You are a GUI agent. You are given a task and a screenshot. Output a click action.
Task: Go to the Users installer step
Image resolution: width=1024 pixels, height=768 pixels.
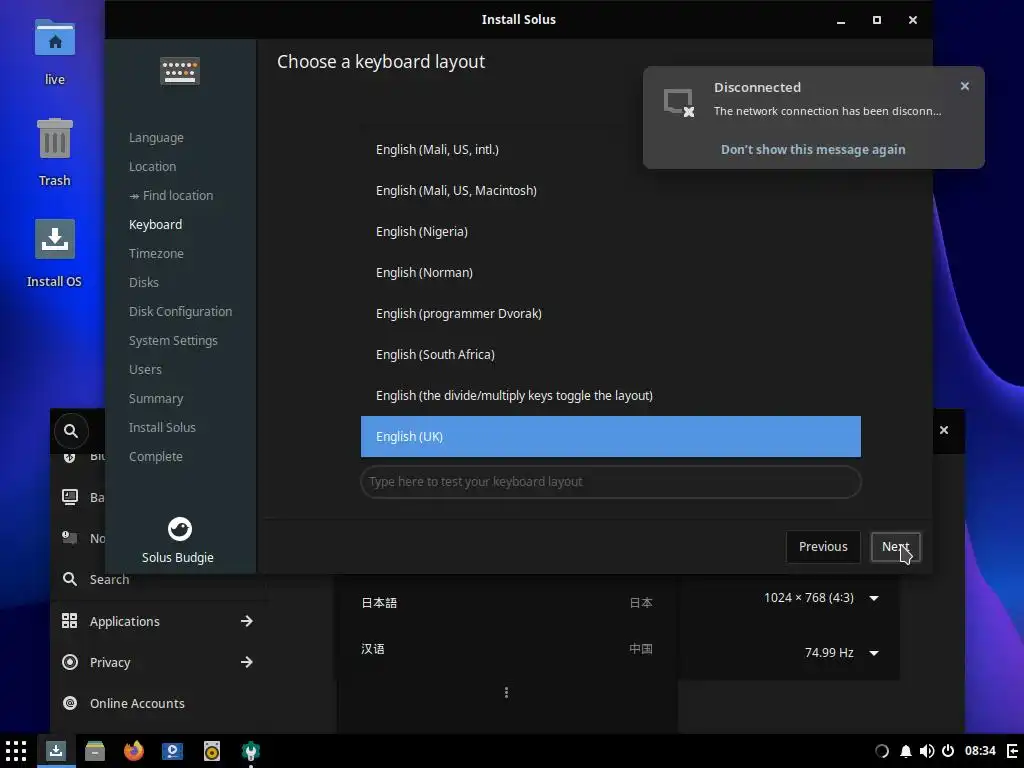(145, 370)
